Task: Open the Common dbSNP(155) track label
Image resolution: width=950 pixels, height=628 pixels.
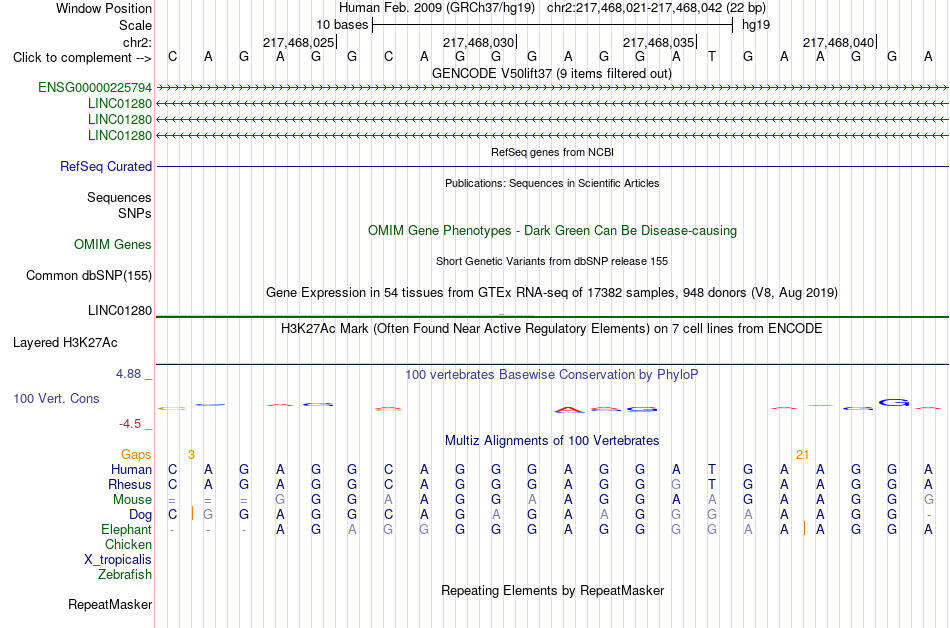Action: (x=89, y=276)
